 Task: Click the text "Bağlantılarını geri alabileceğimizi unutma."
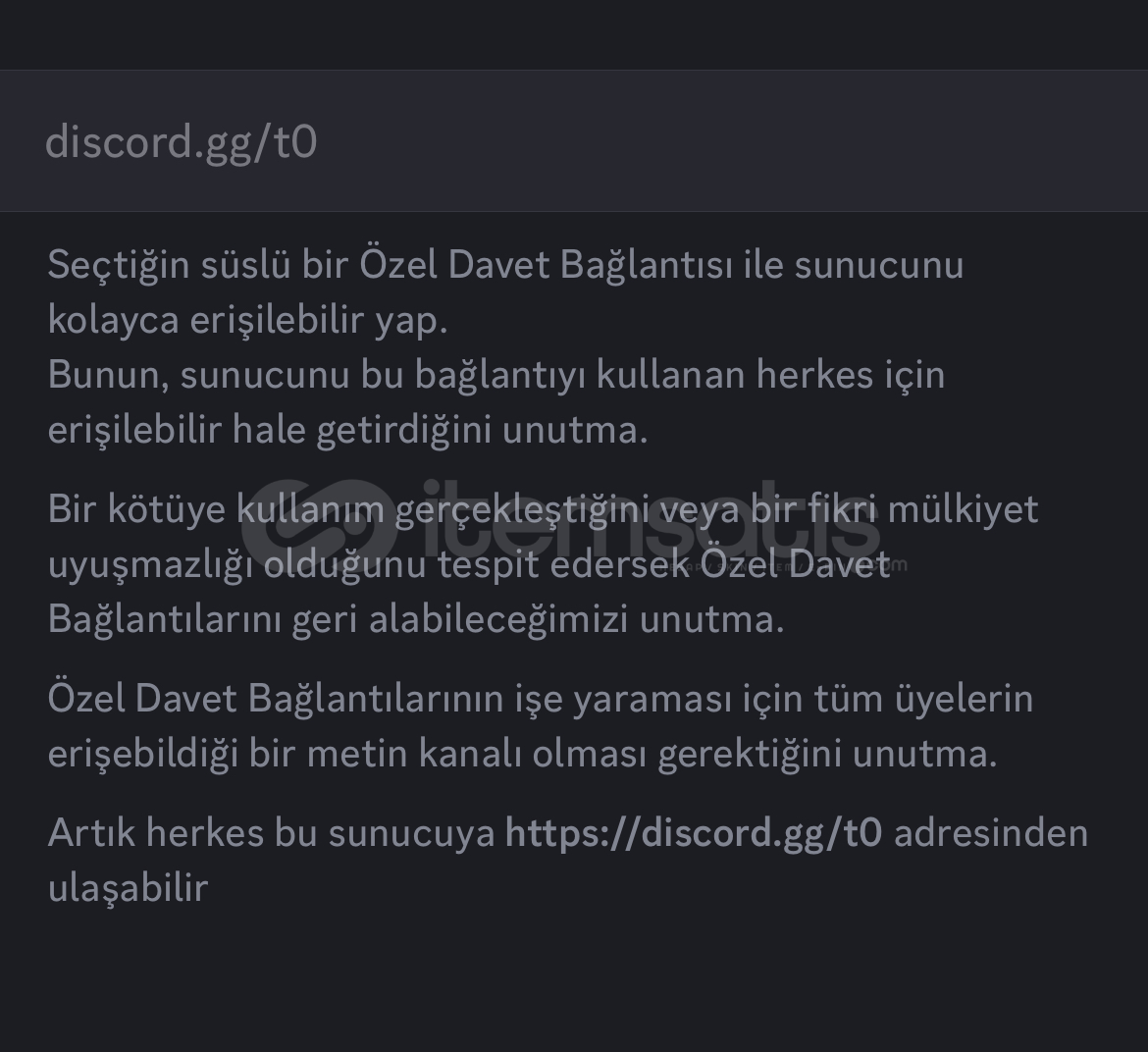tap(416, 619)
